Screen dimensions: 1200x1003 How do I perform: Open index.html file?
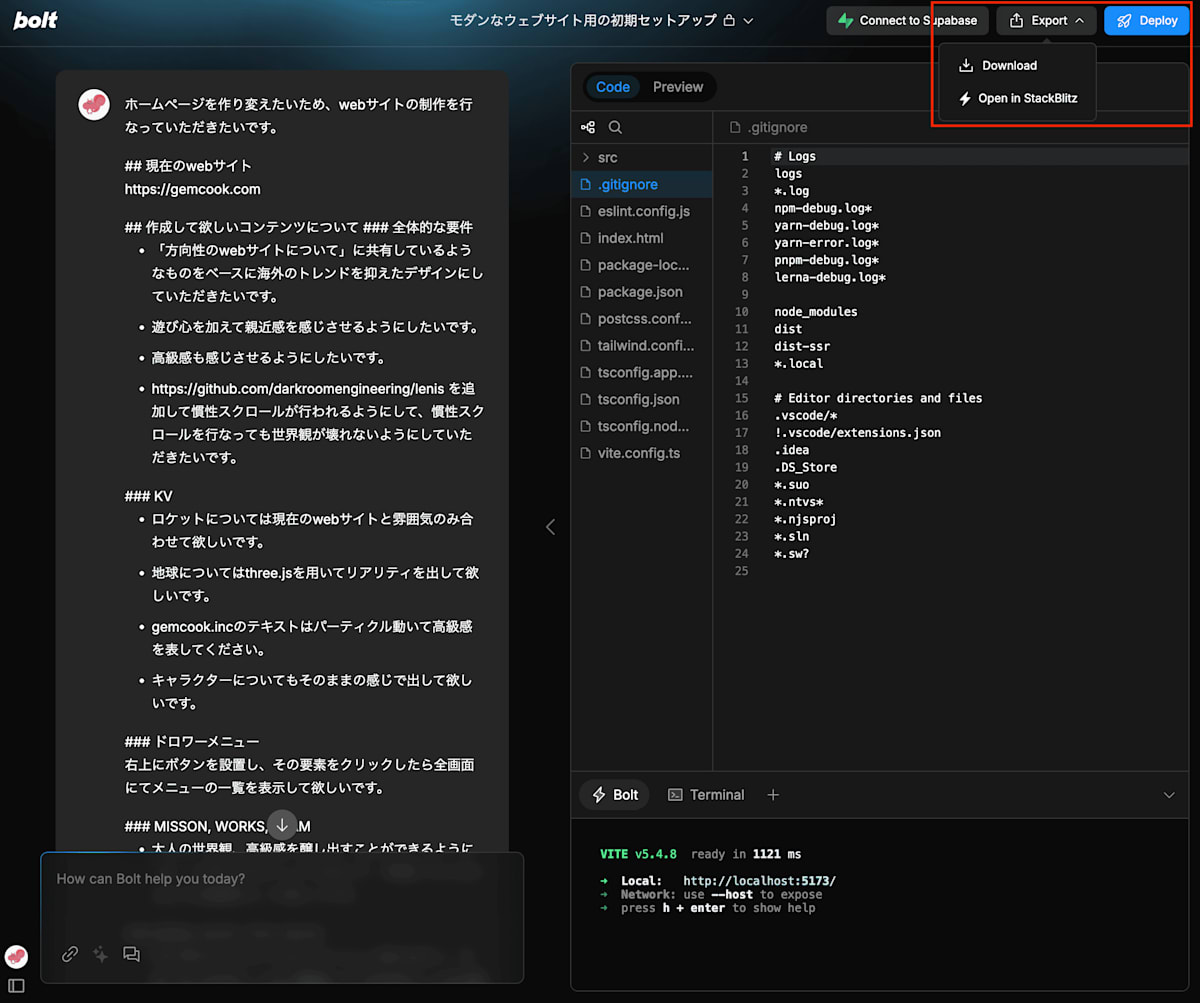pos(641,239)
